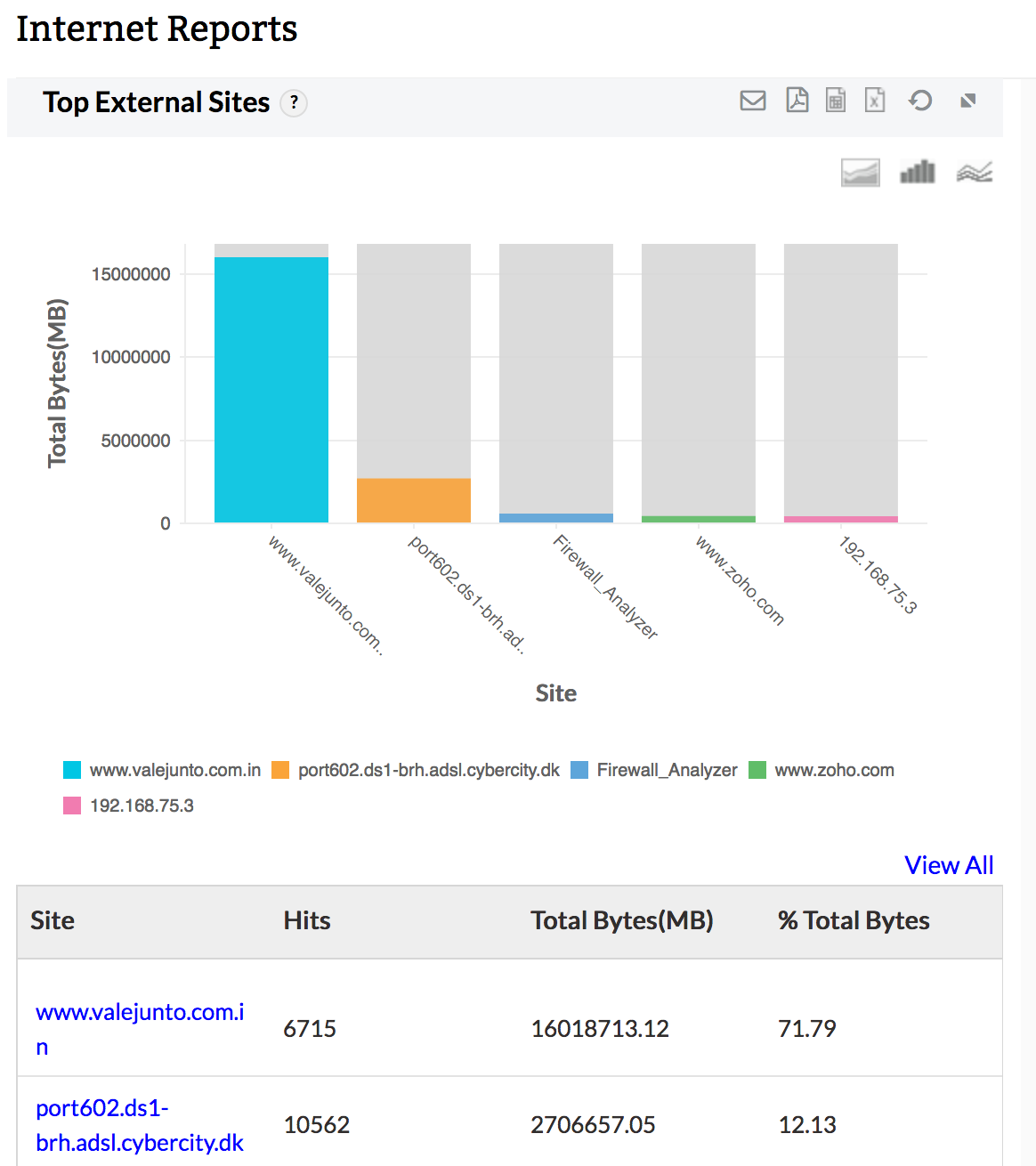The image size is (1036, 1166).
Task: Refresh the Top External Sites widget
Action: 920,101
